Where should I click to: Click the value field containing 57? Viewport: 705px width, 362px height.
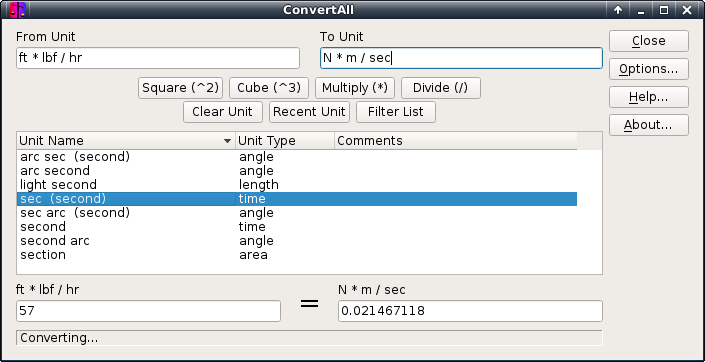[148, 311]
